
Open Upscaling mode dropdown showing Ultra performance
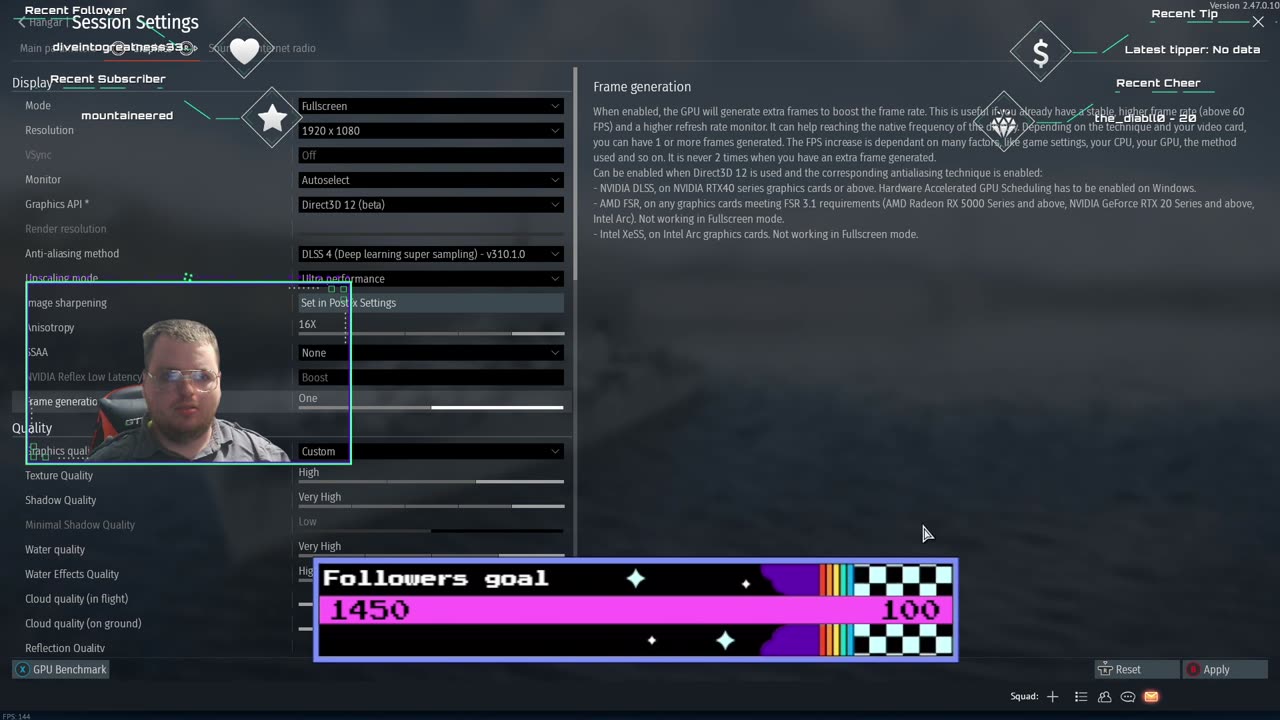[x=431, y=279]
